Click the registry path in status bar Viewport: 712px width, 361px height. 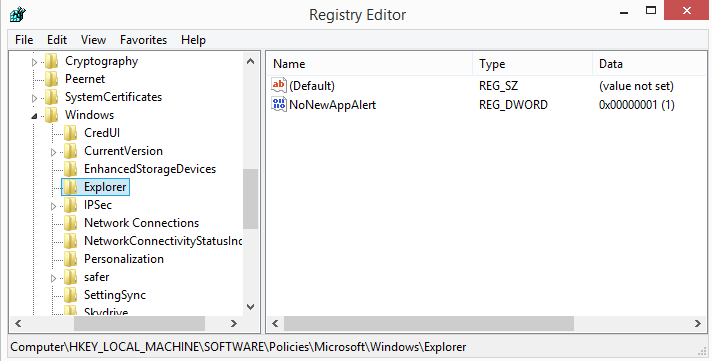coord(238,347)
